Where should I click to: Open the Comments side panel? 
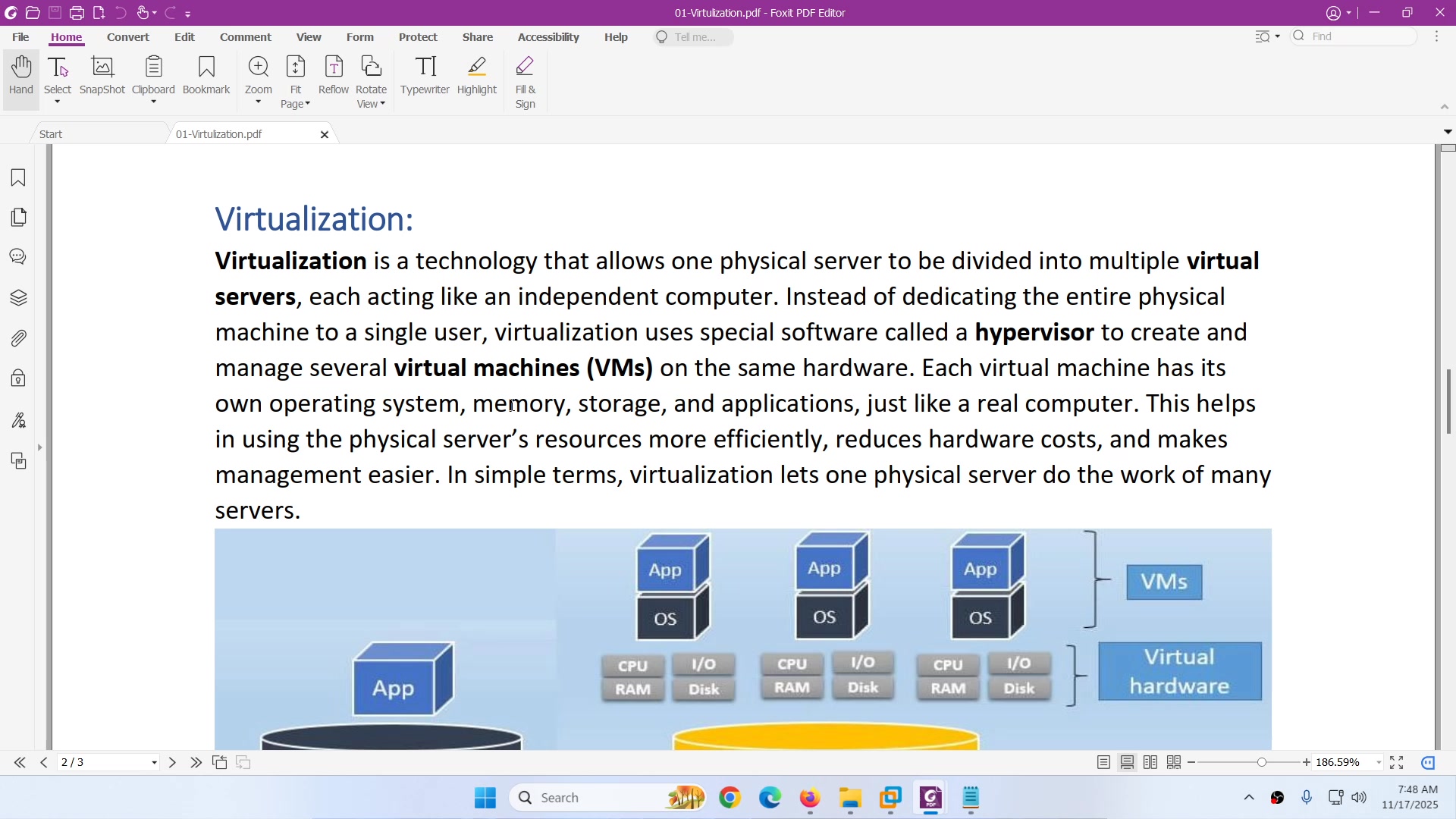point(18,257)
